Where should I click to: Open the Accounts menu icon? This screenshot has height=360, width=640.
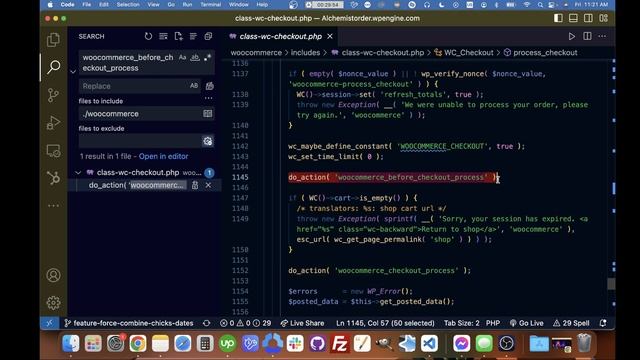coord(53,275)
